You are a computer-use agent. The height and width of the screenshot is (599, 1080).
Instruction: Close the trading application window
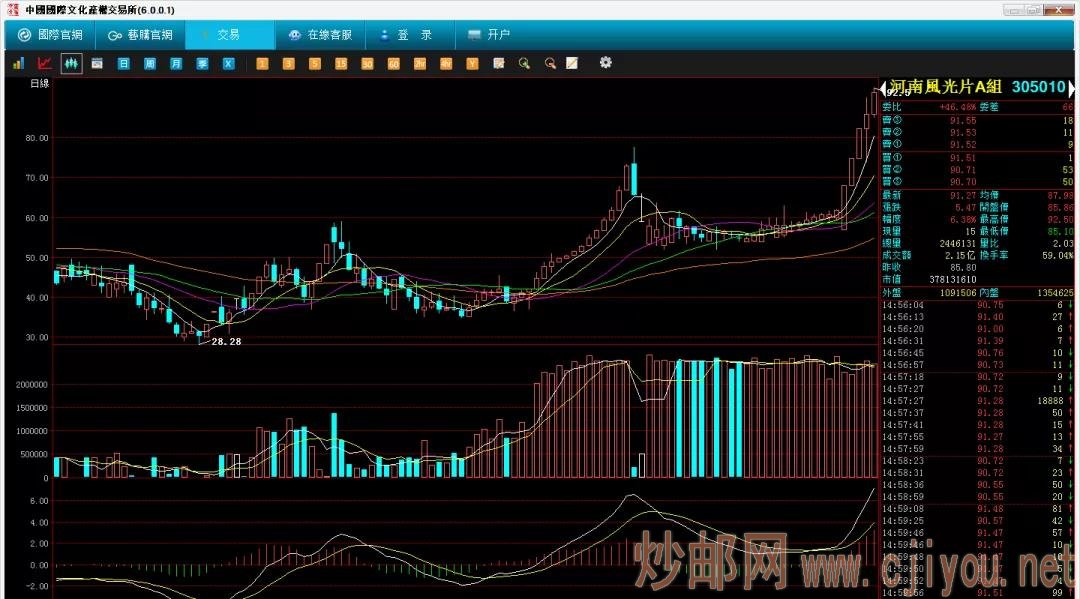(1058, 10)
